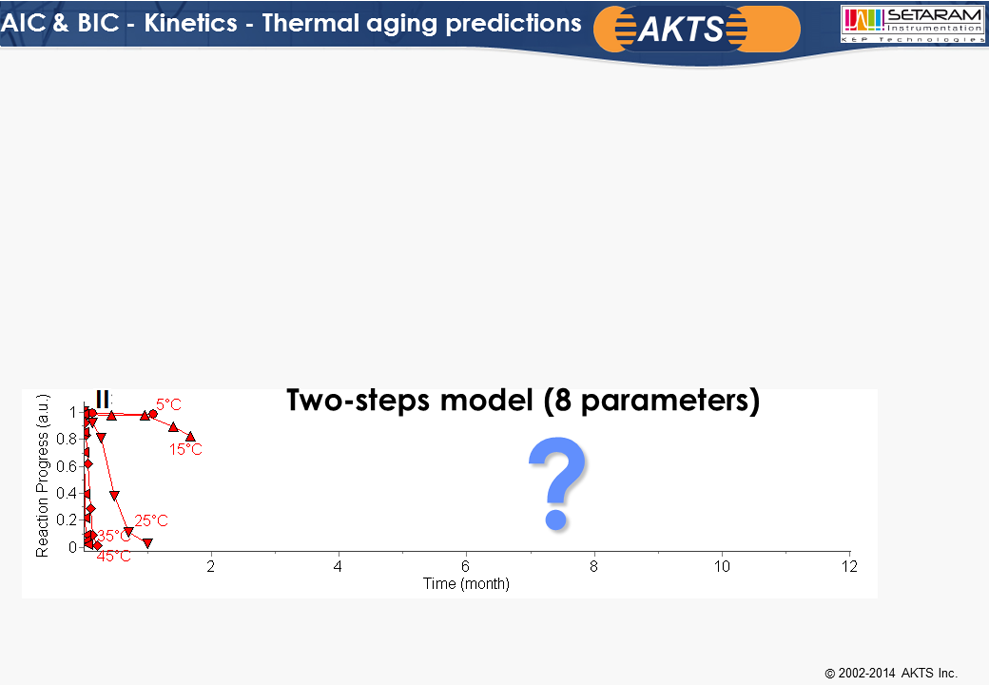Select the final inverted triangle on 25°C curve

pos(147,543)
